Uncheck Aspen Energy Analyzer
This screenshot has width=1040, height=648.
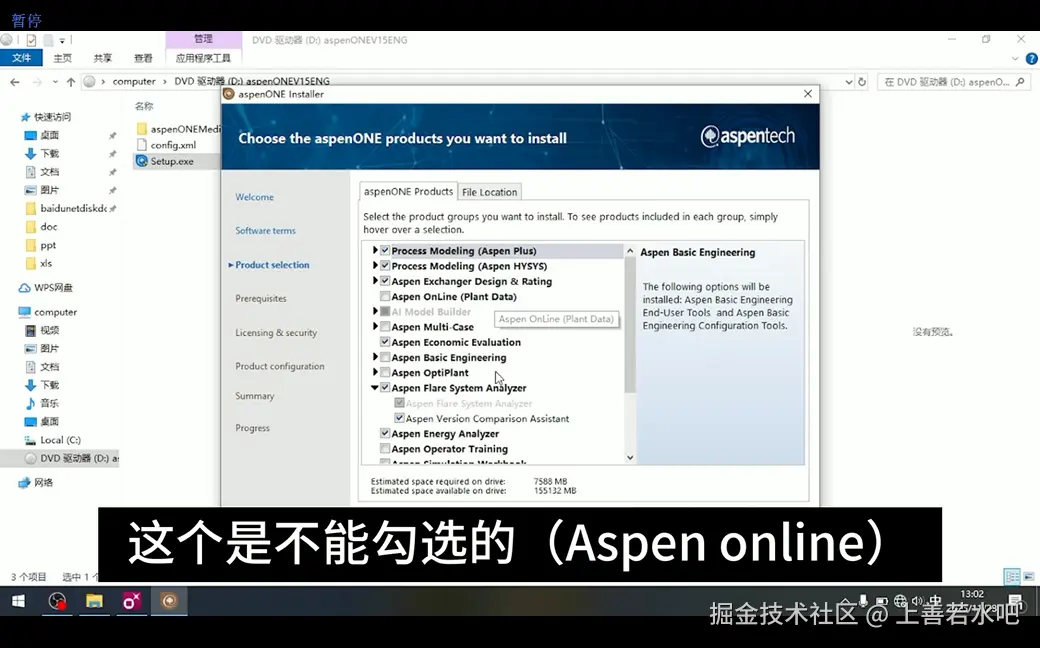[385, 434]
